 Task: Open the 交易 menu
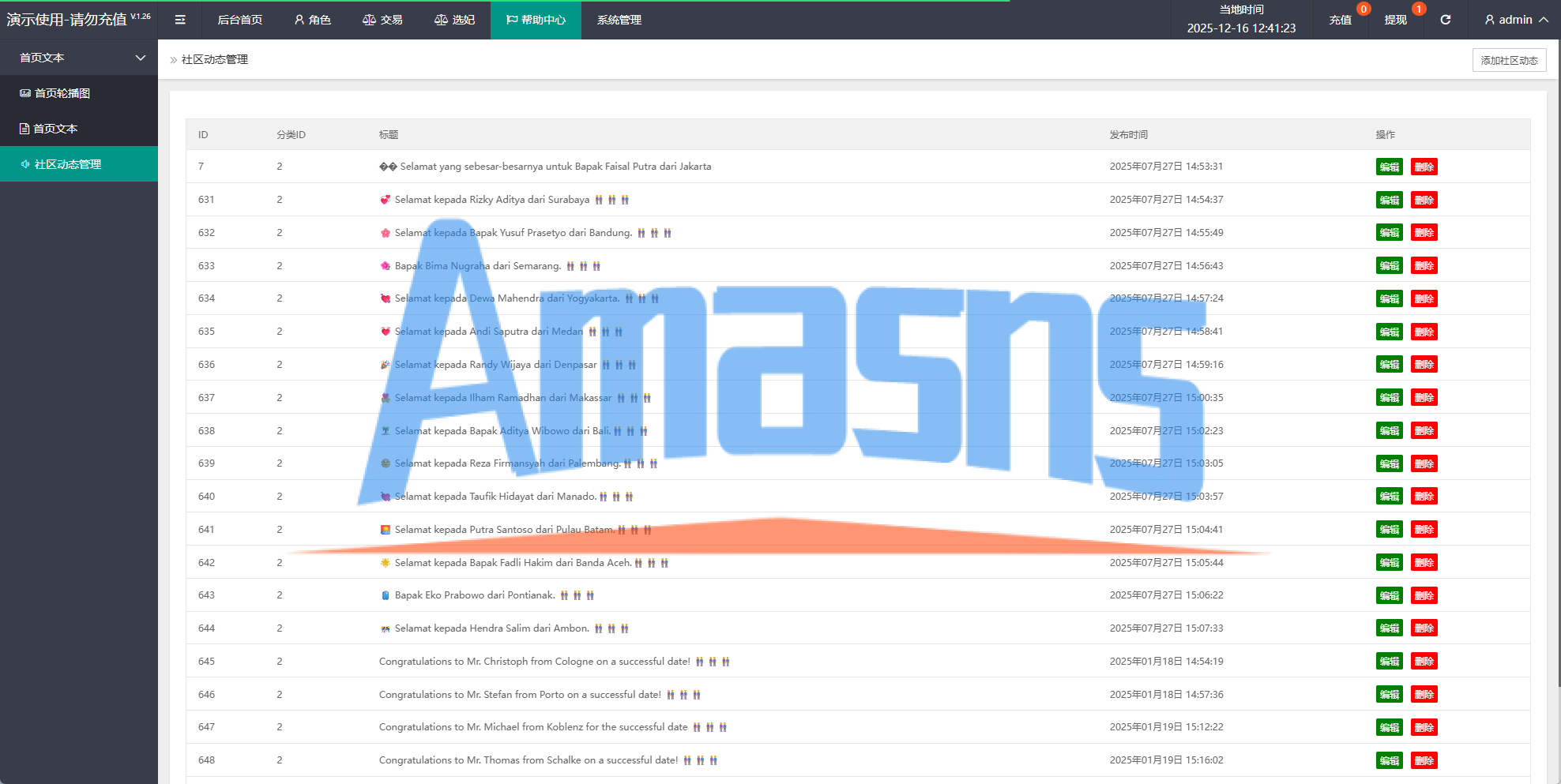tap(382, 20)
